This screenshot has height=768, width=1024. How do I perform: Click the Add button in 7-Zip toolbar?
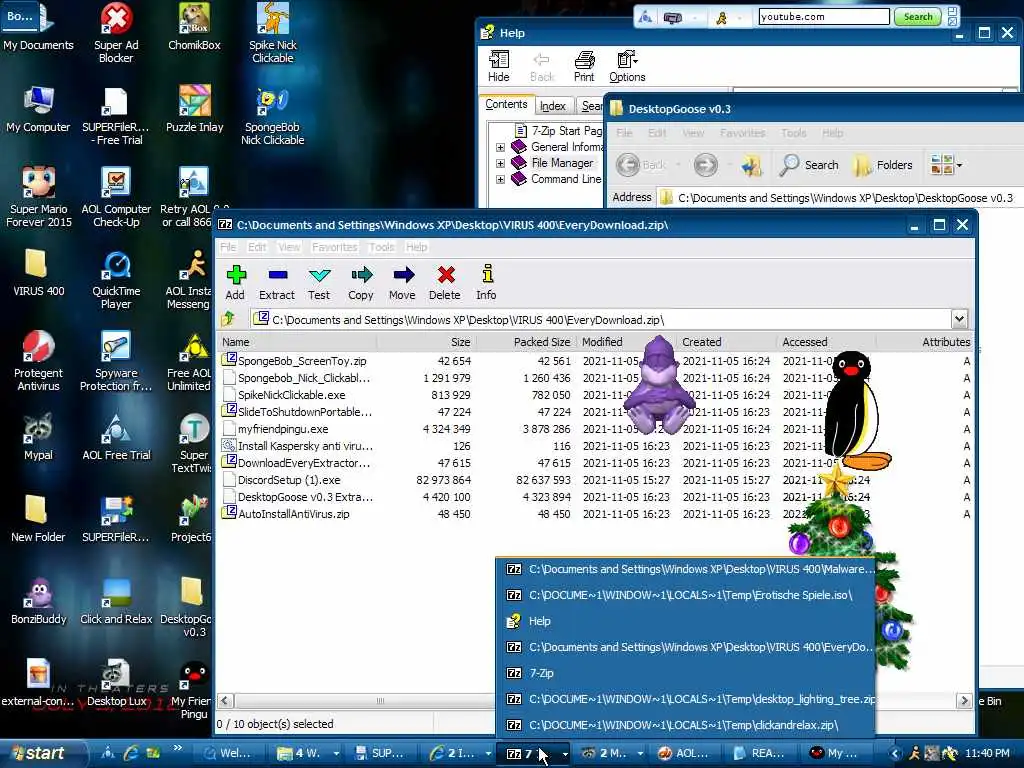236,282
